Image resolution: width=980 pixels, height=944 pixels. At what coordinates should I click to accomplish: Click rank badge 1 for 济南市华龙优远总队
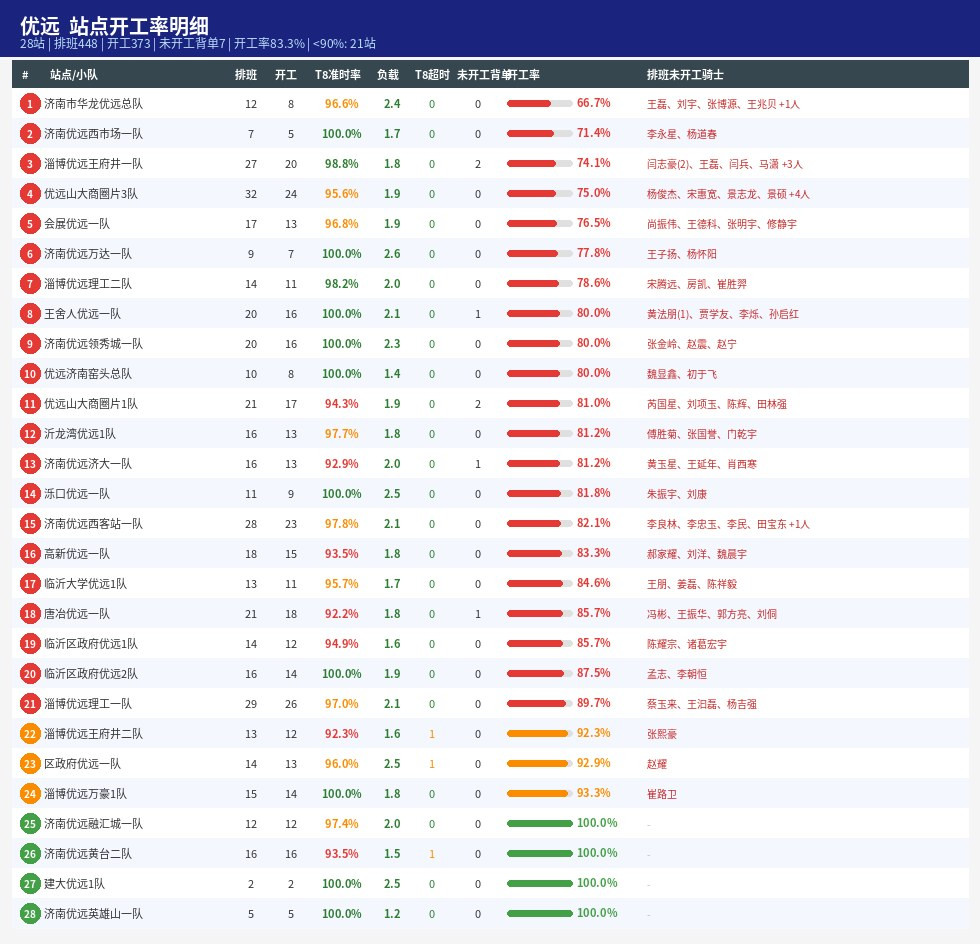click(29, 104)
